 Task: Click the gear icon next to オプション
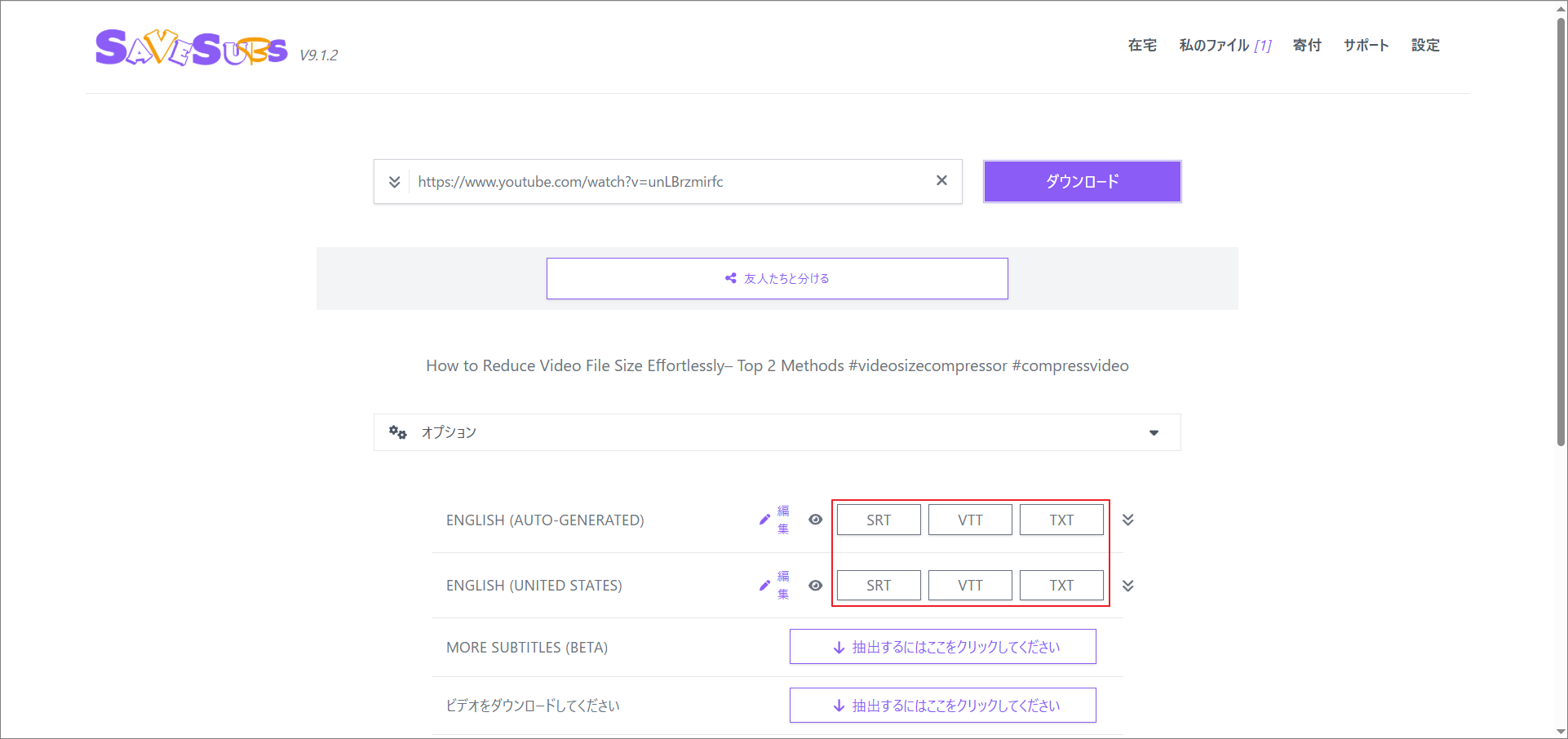coord(398,432)
